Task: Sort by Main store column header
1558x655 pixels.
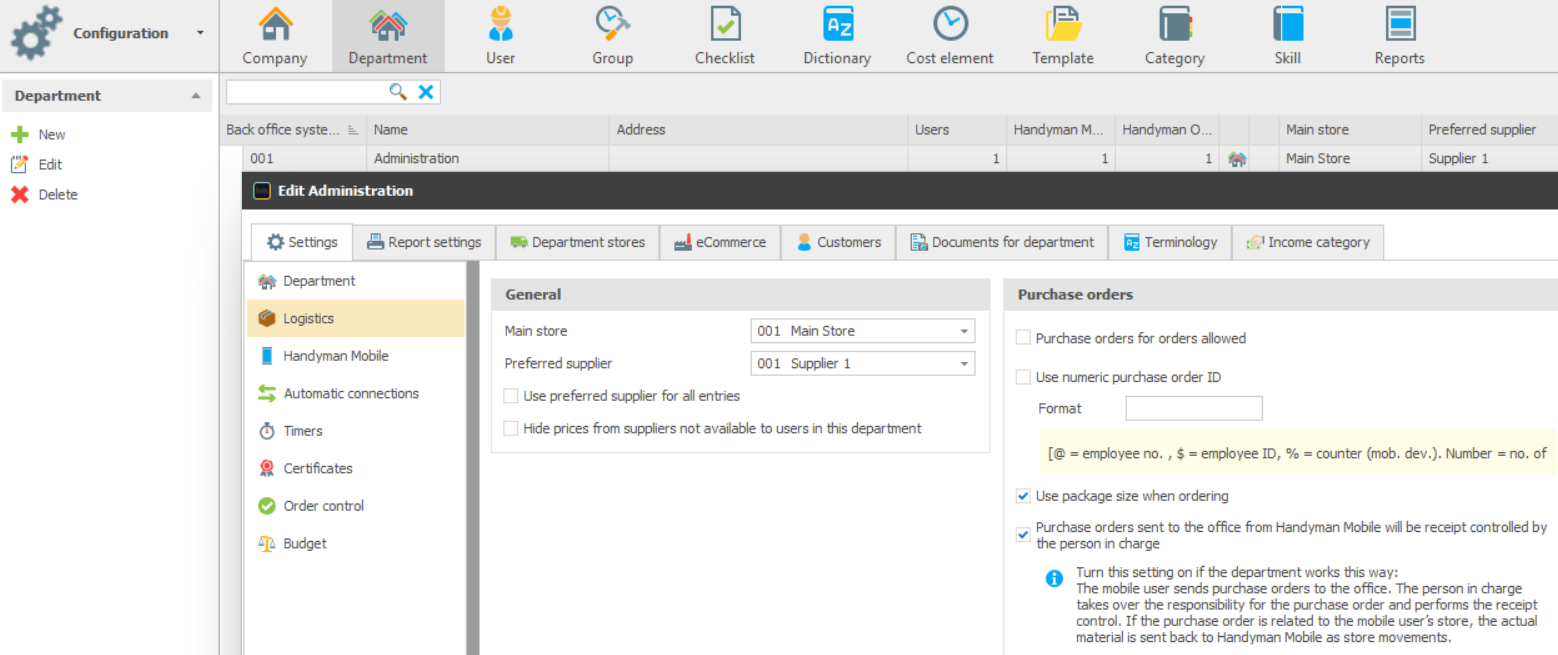Action: click(1350, 129)
